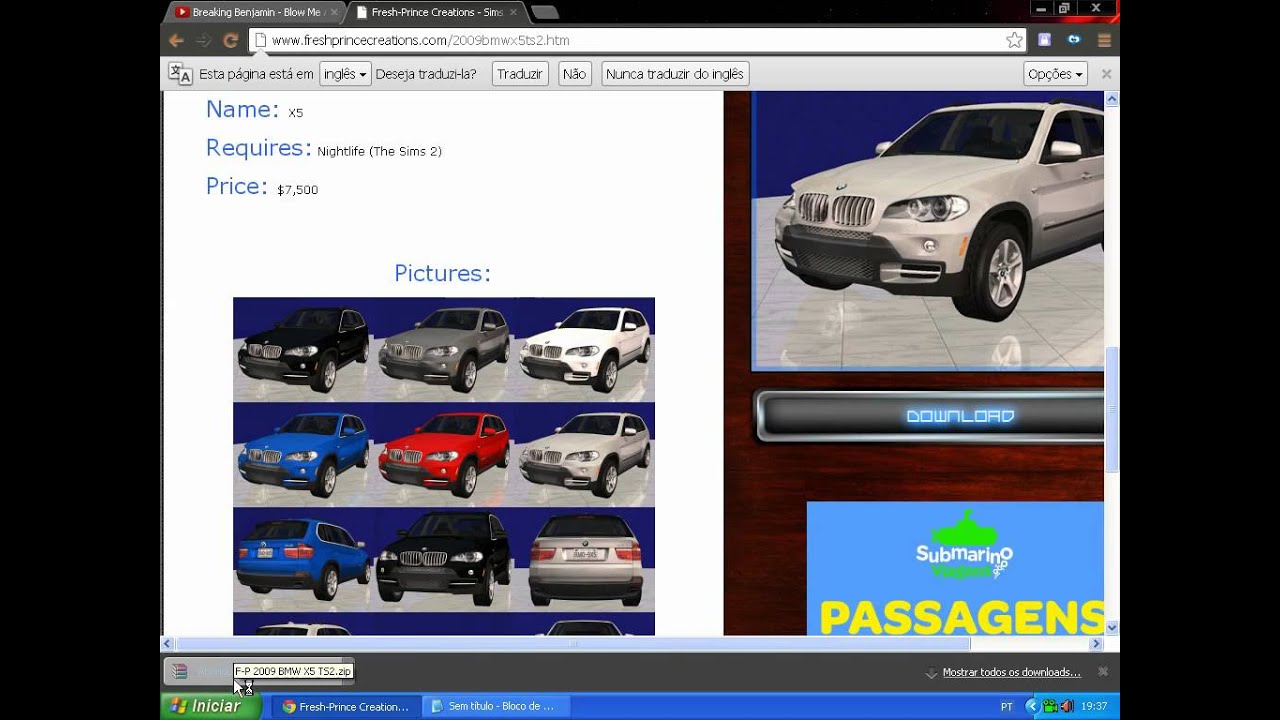The image size is (1280, 720).
Task: Click the large silver BMW X5 image
Action: point(928,230)
